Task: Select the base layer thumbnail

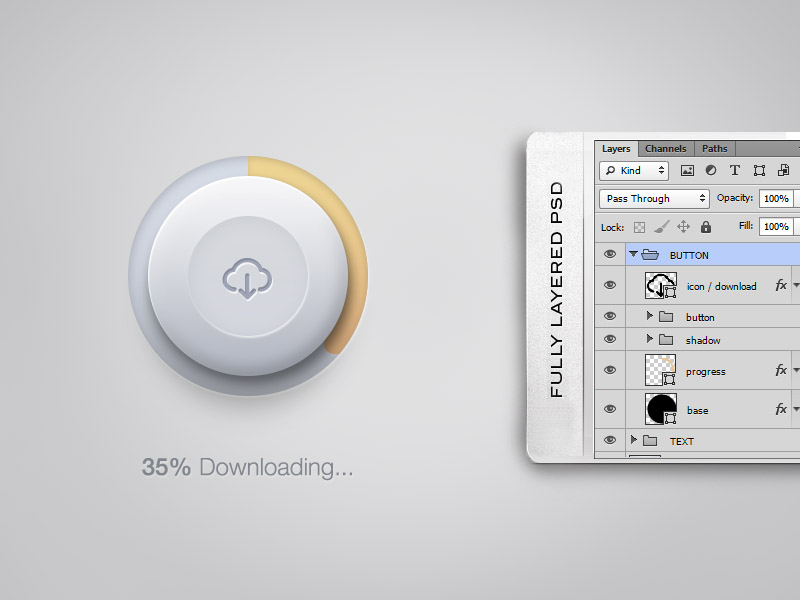Action: (x=661, y=409)
